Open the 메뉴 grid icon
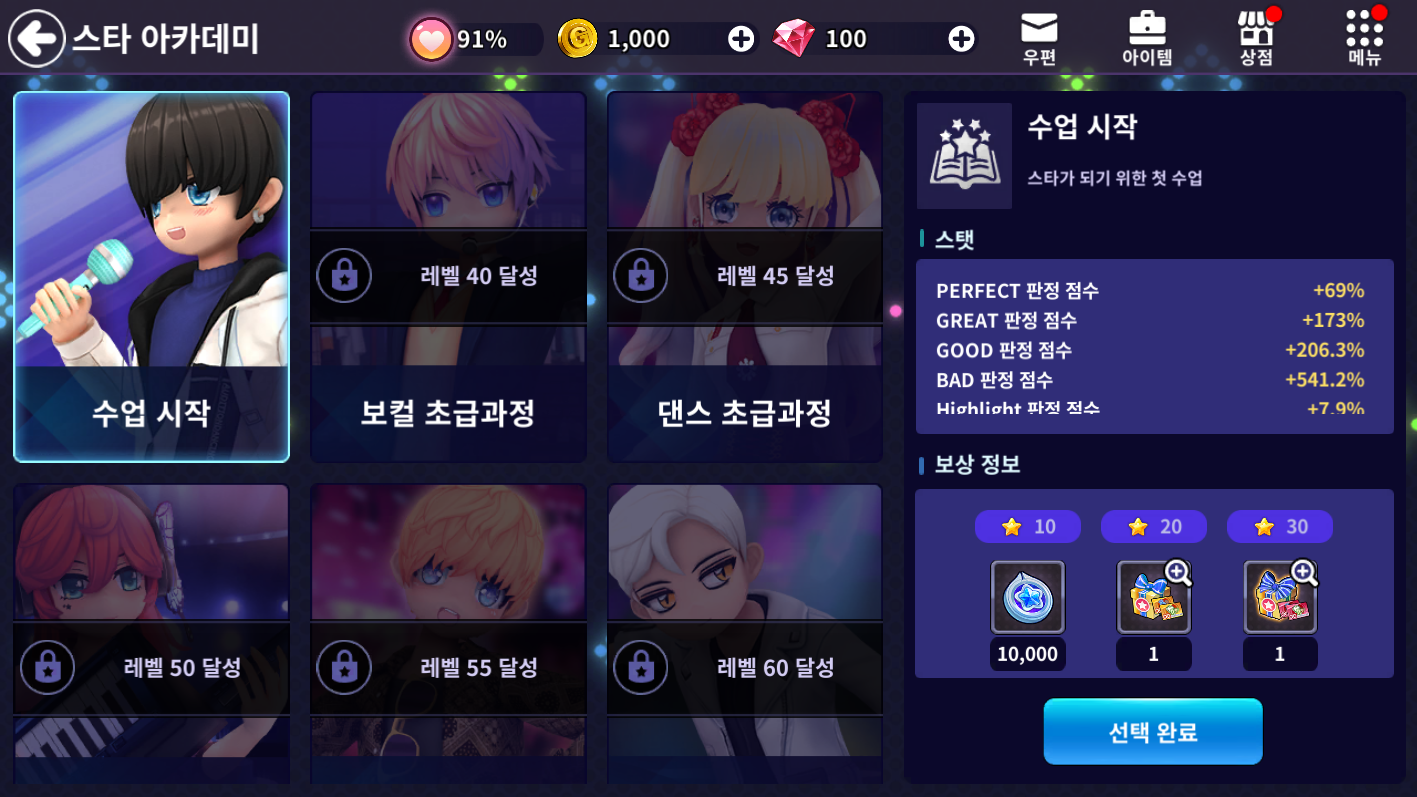This screenshot has height=797, width=1417. pos(1365,38)
